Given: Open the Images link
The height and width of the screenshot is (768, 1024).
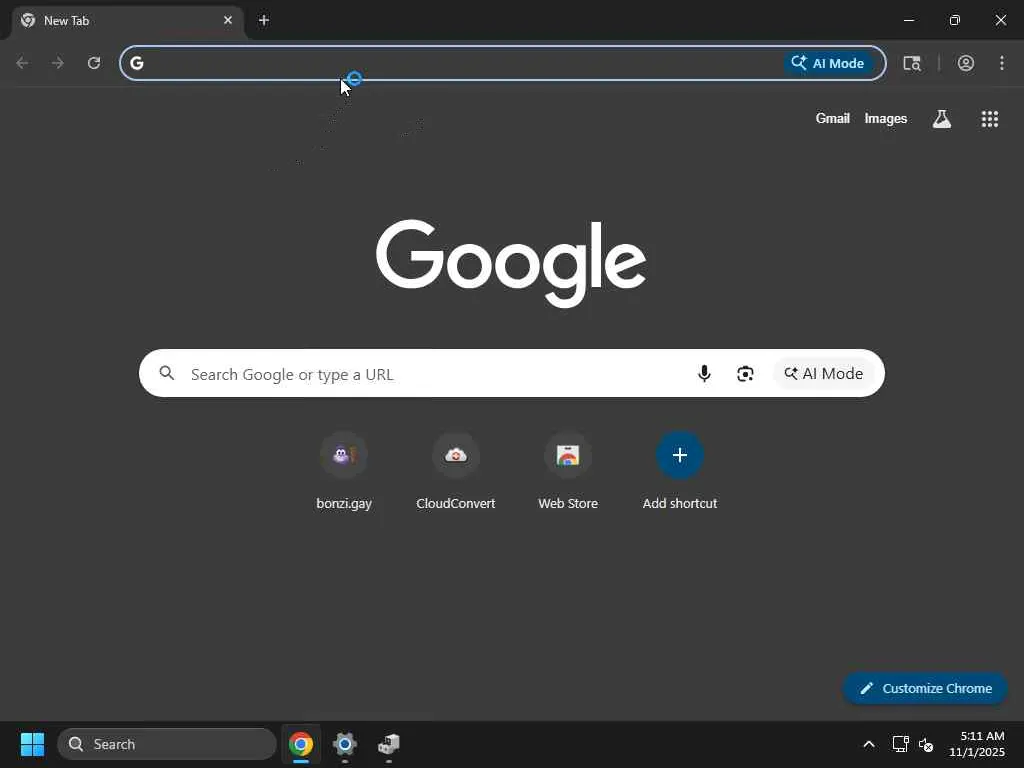Looking at the screenshot, I should (886, 118).
